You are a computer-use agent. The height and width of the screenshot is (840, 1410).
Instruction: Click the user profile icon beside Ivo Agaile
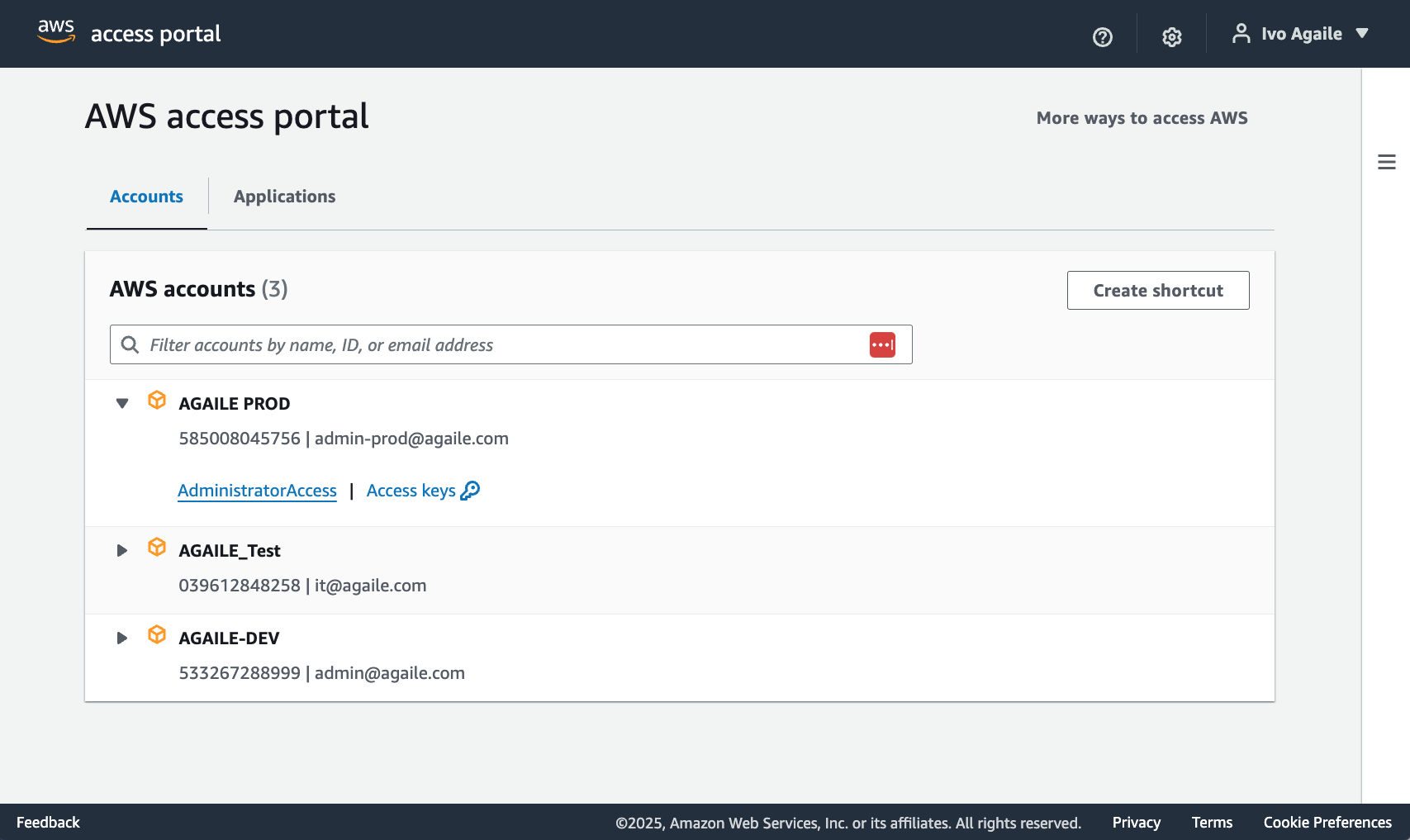tap(1241, 33)
